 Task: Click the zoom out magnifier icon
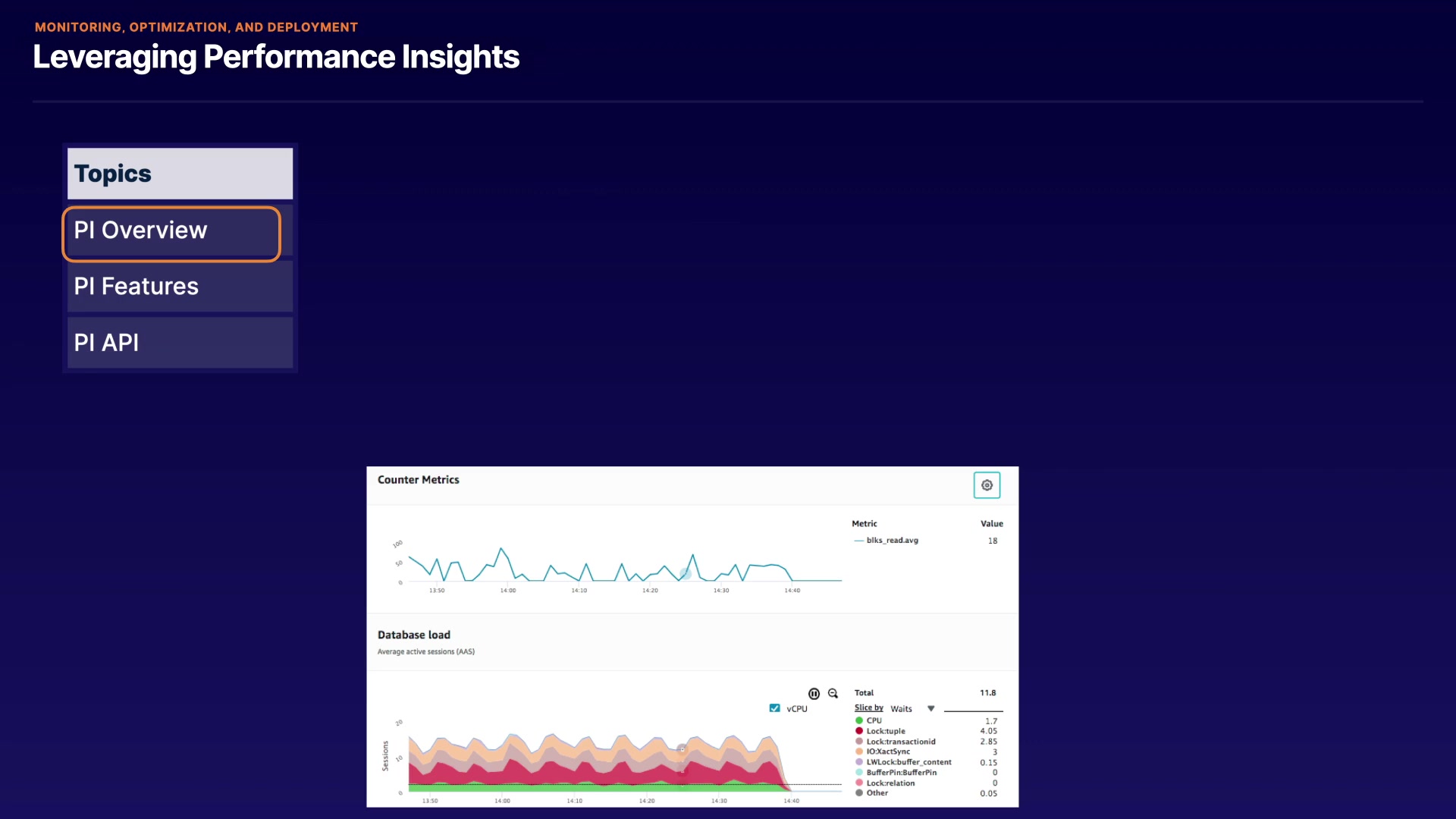(x=833, y=694)
